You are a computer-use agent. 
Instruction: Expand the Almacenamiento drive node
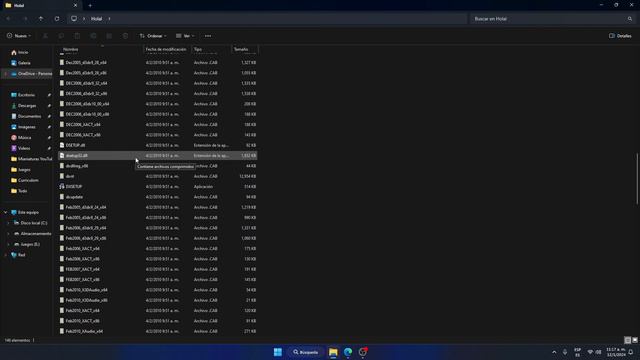[8, 233]
